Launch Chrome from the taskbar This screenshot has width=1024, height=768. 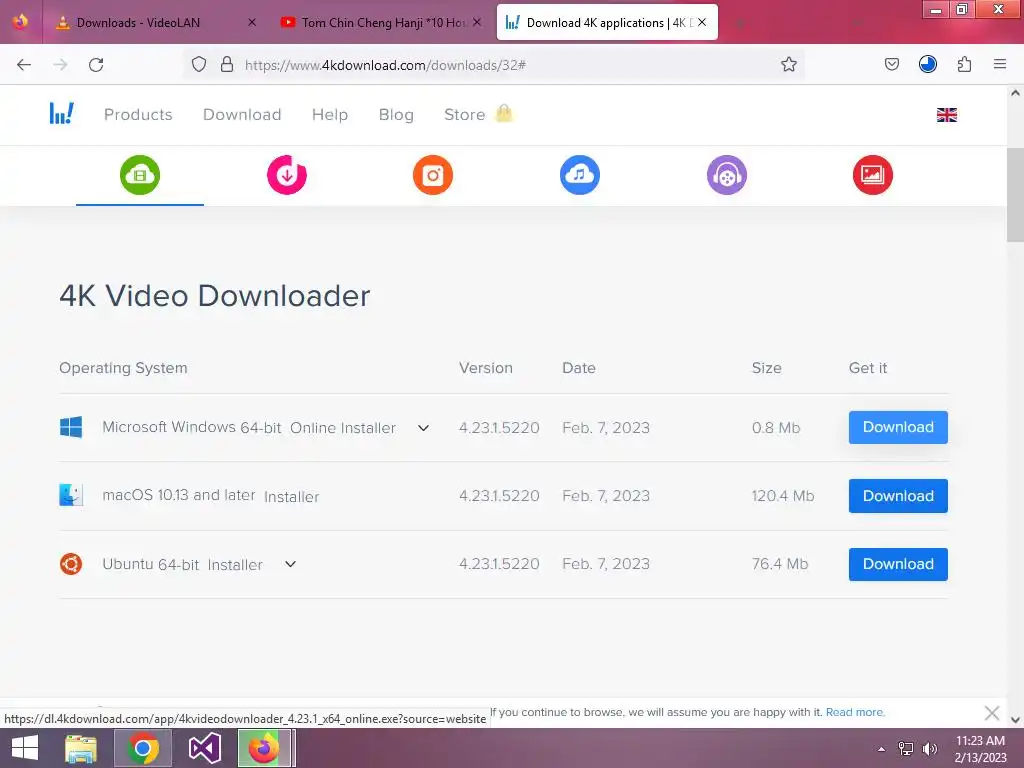coord(143,748)
